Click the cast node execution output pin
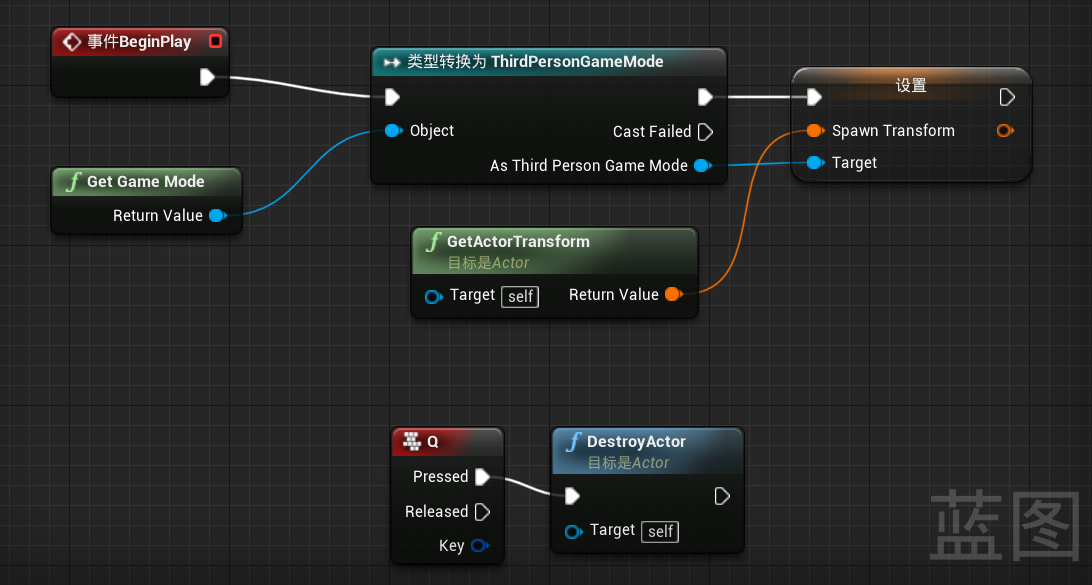 click(x=705, y=97)
